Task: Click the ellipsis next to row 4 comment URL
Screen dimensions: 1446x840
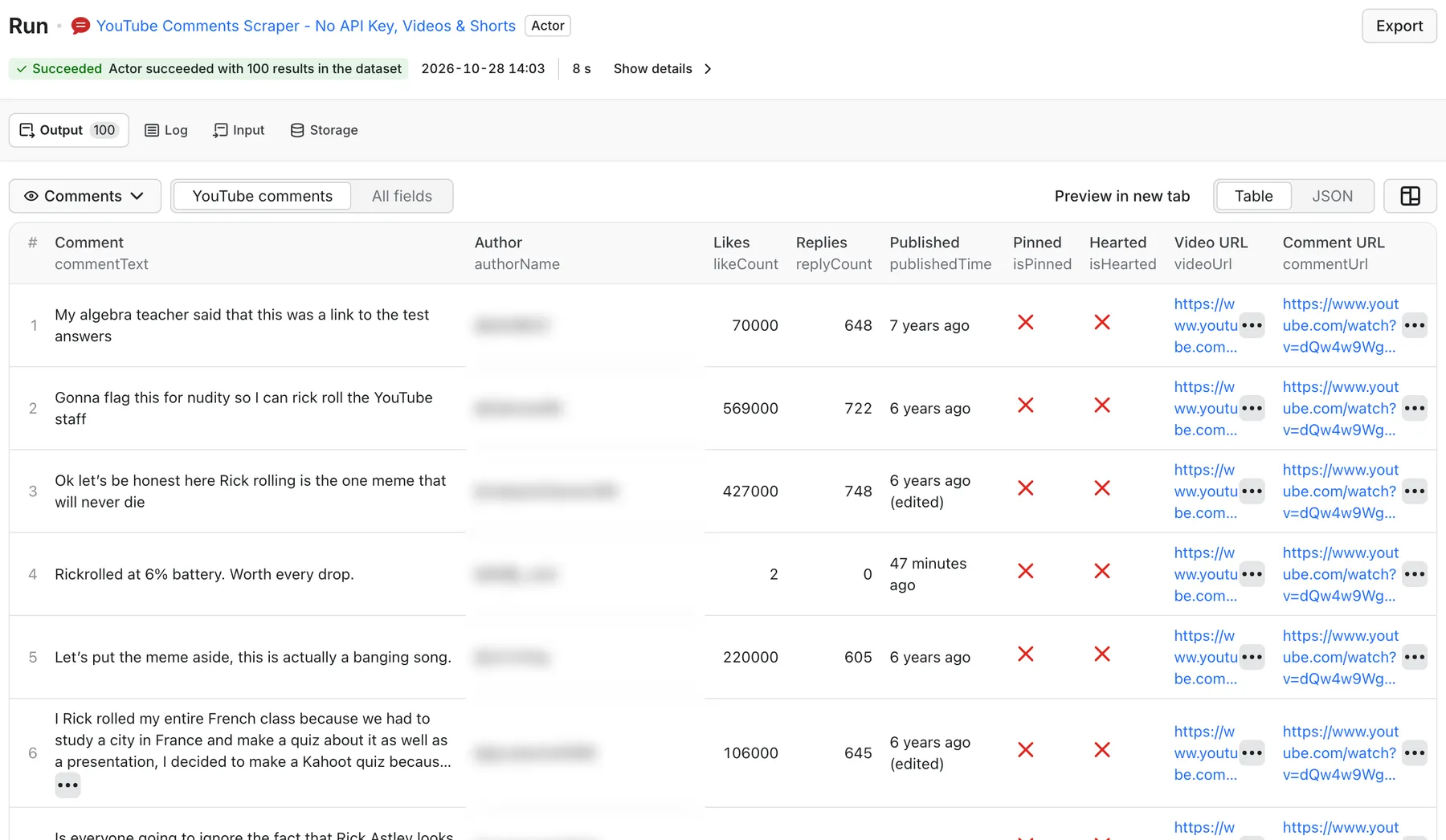Action: 1415,573
